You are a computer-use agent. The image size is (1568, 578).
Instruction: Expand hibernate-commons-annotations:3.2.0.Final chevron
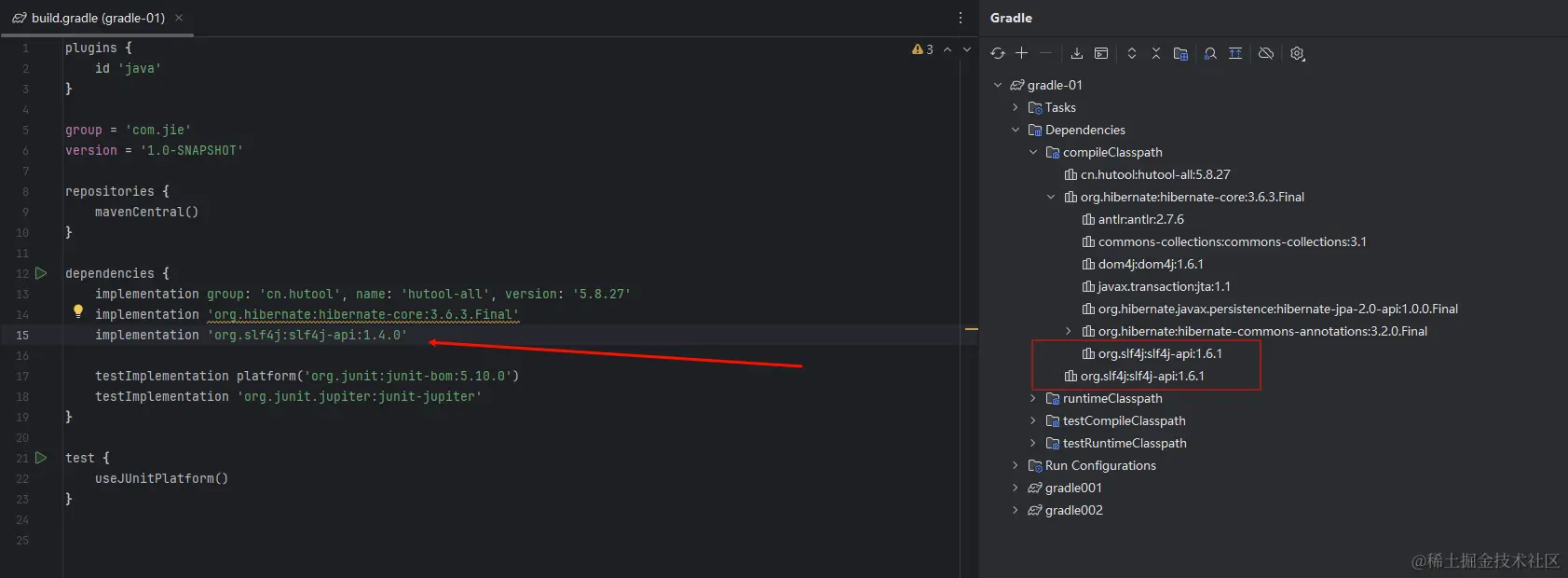(x=1069, y=331)
